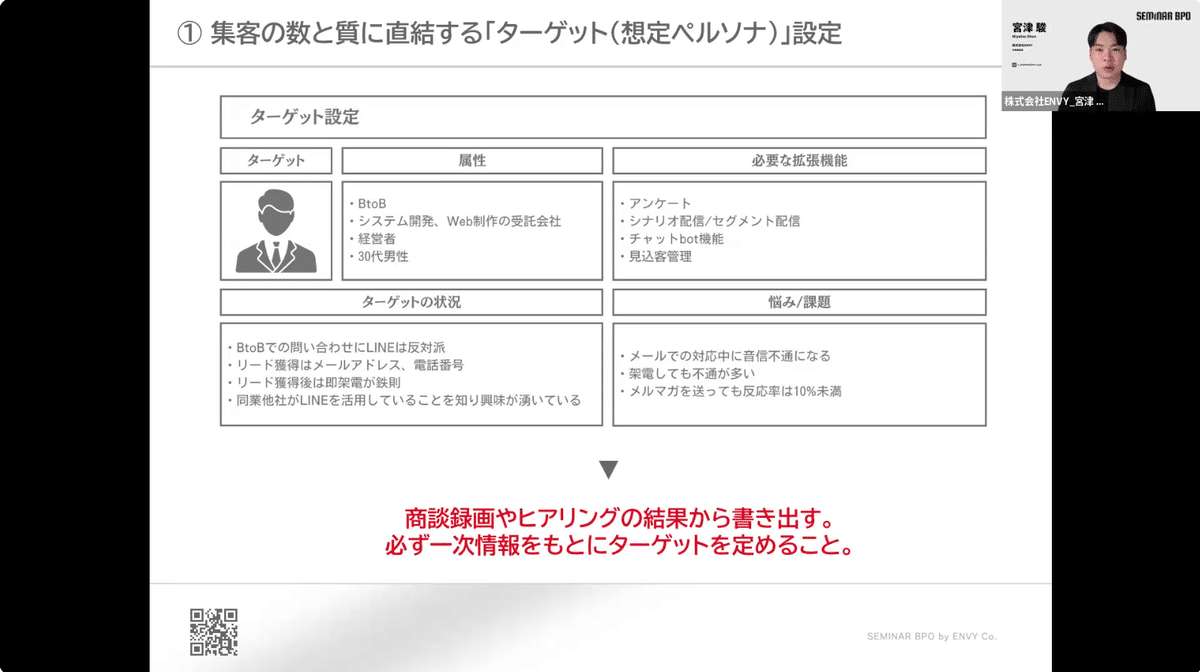
Task: Click the メルマガを送っても反応率は10%未満 line
Action: click(x=730, y=391)
